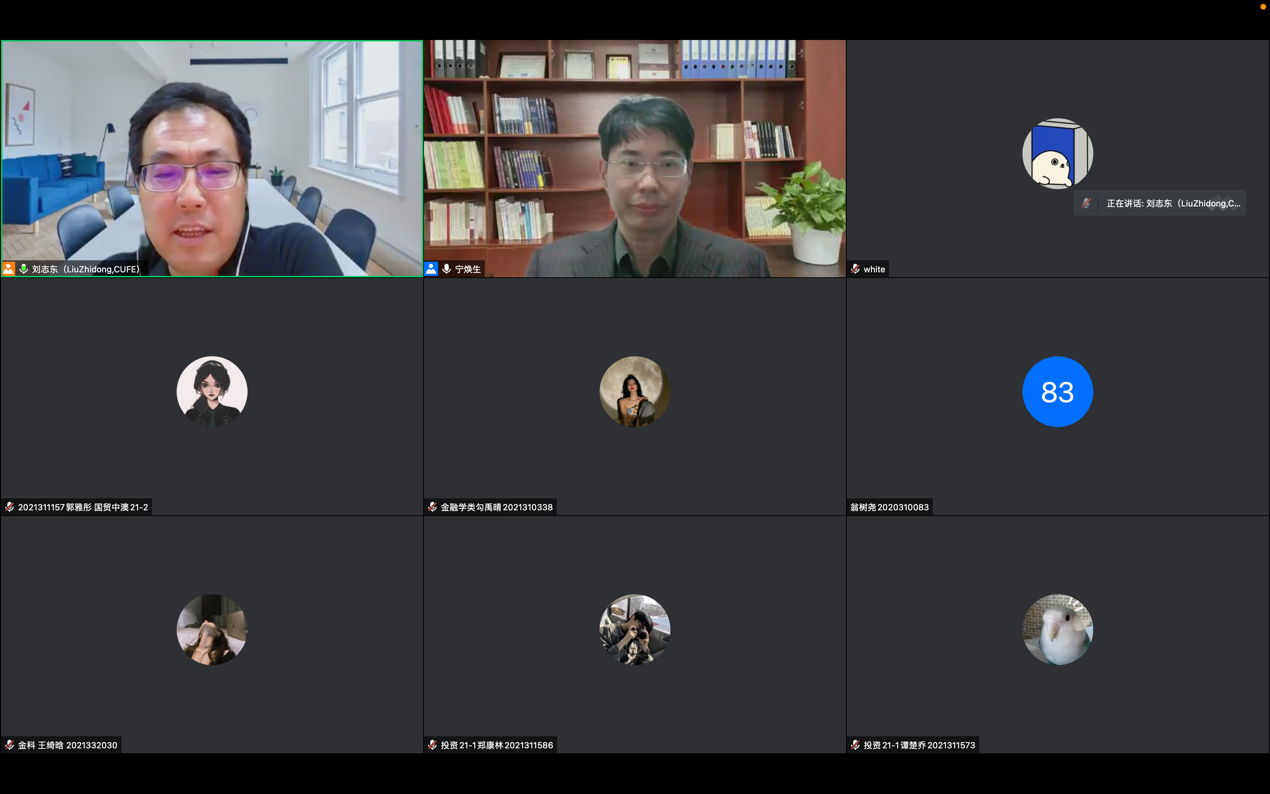Select the parrot avatar of 谭楚乔

(1057, 629)
